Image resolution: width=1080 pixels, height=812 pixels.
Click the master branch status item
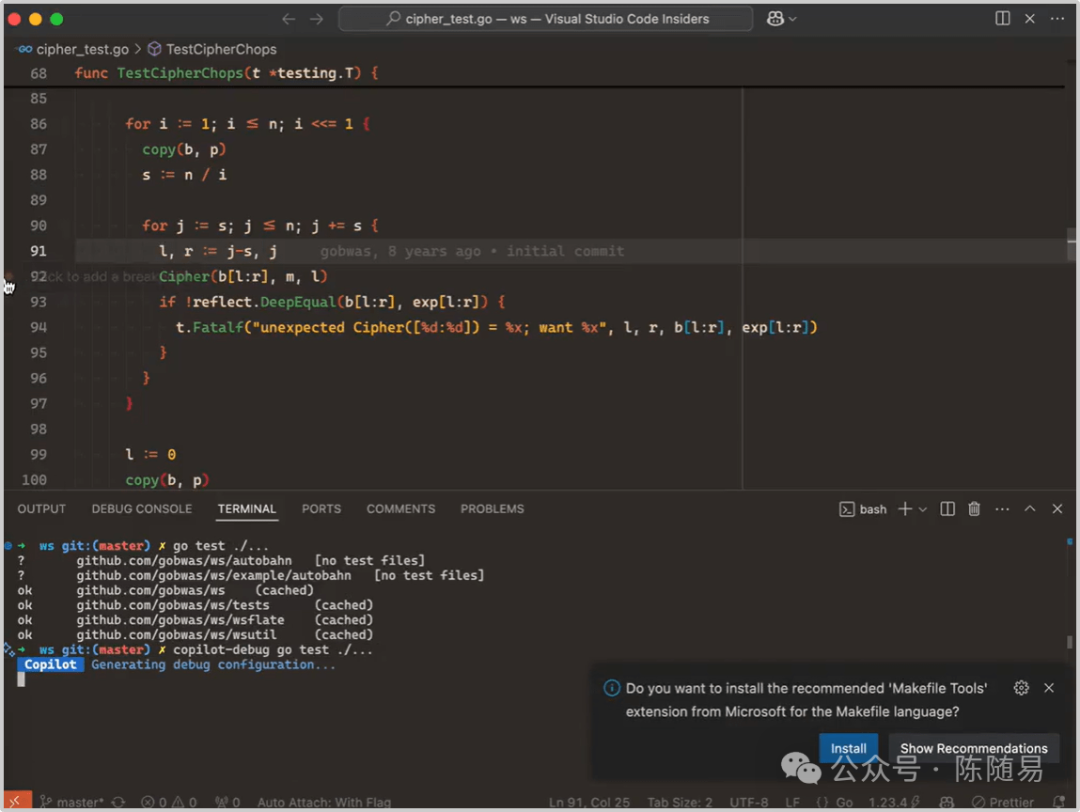(72, 802)
